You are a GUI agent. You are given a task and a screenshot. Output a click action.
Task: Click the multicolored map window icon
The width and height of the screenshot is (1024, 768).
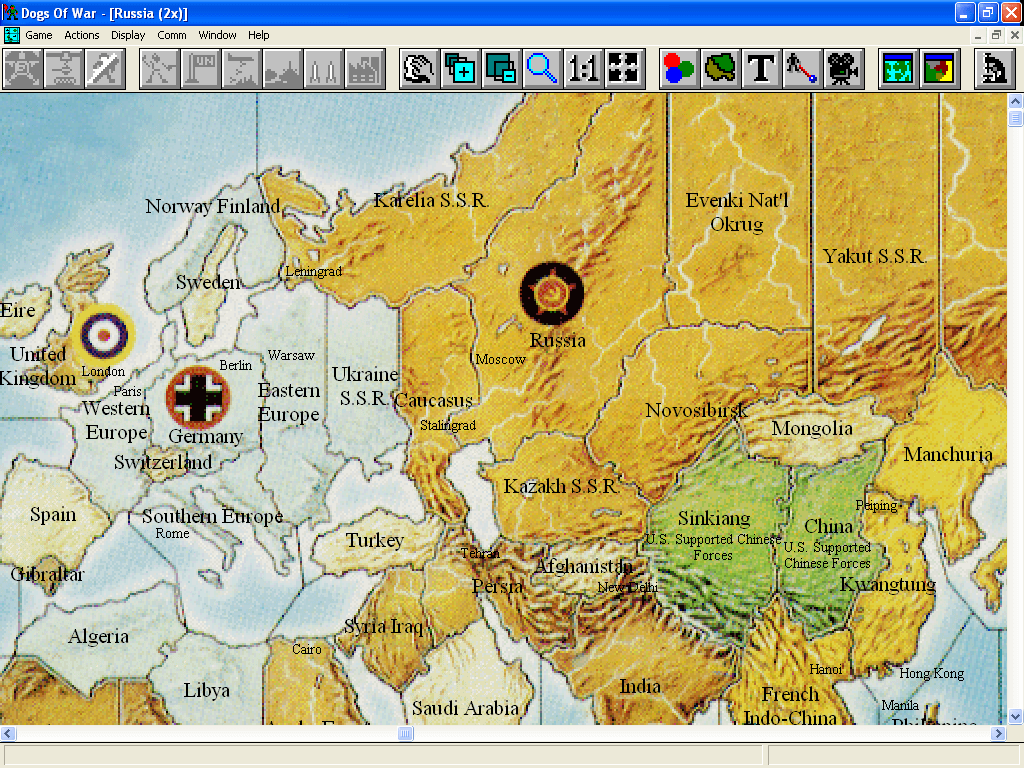(939, 69)
